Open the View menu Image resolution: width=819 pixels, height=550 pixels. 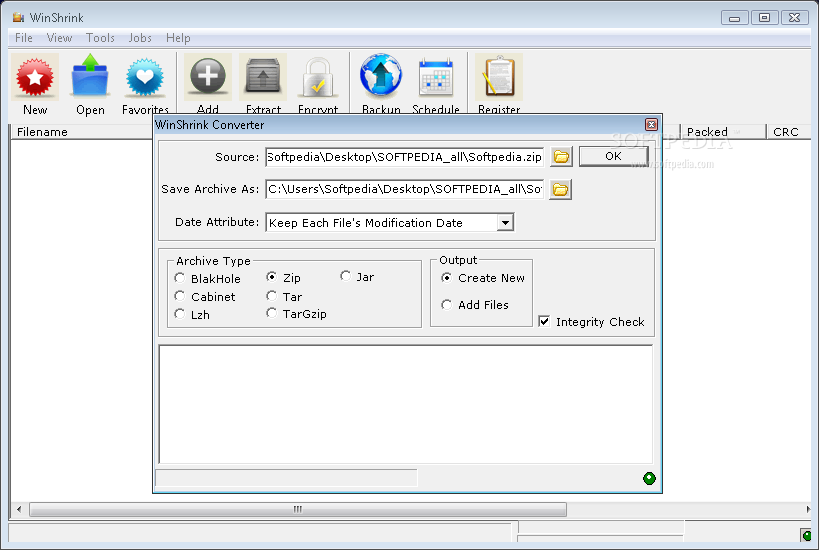point(59,38)
